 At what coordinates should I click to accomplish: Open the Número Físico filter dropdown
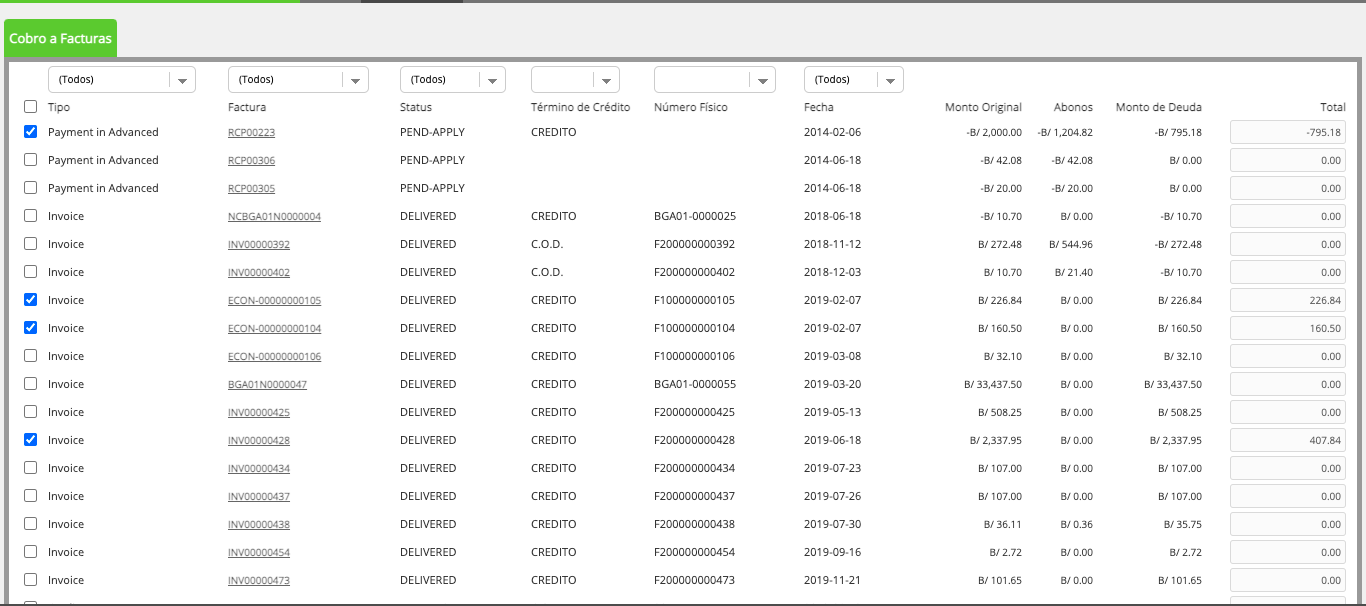pos(715,80)
